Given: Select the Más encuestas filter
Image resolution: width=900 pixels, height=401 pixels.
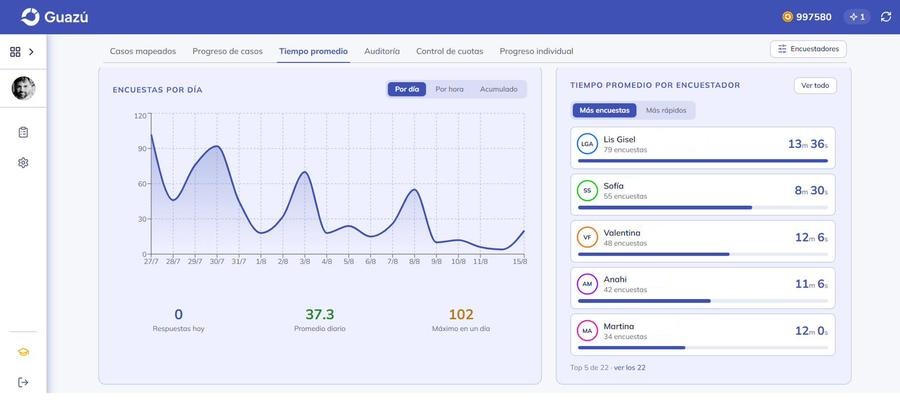Looking at the screenshot, I should [x=604, y=110].
